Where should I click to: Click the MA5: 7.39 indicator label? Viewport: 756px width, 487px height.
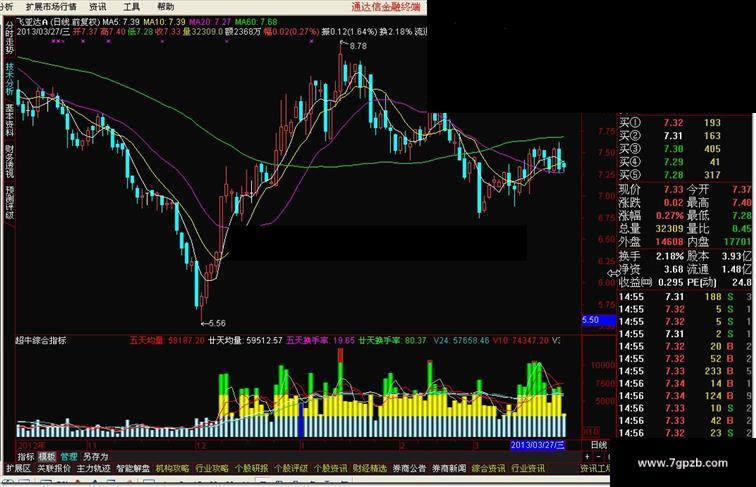pyautogui.click(x=121, y=22)
